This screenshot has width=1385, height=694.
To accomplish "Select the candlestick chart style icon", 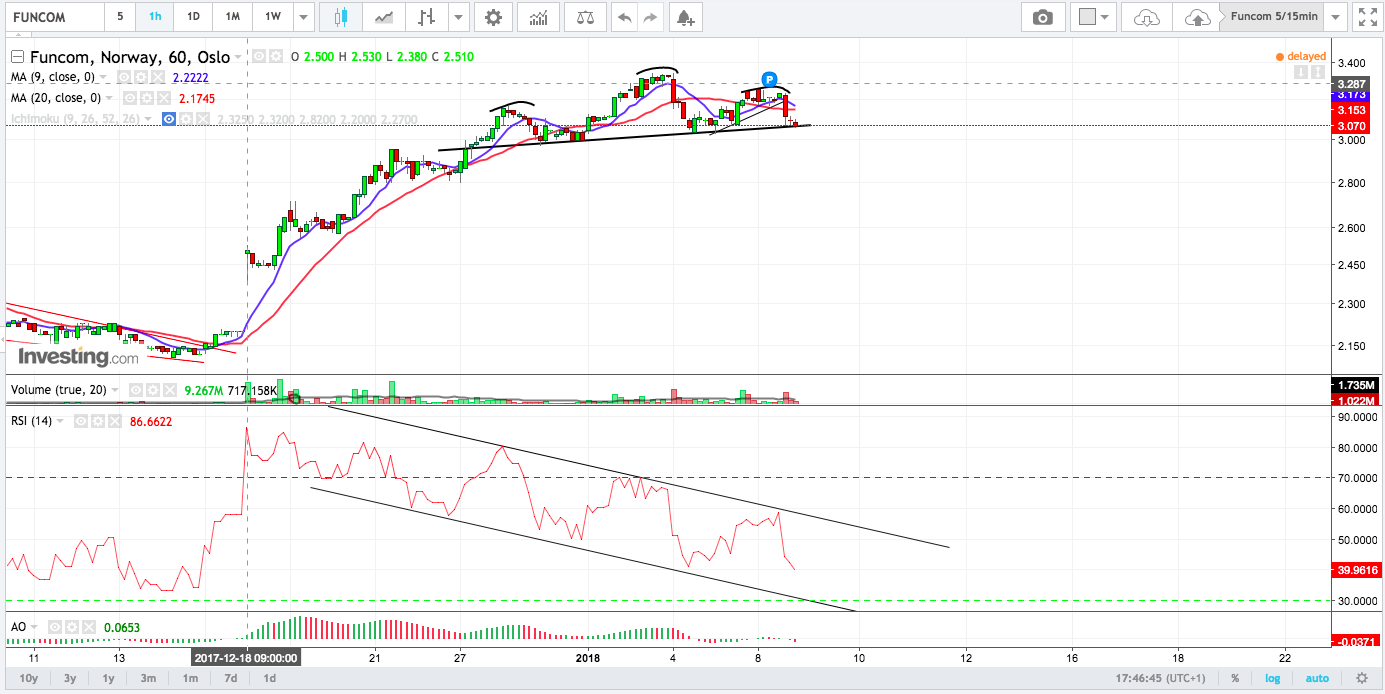I will [341, 17].
